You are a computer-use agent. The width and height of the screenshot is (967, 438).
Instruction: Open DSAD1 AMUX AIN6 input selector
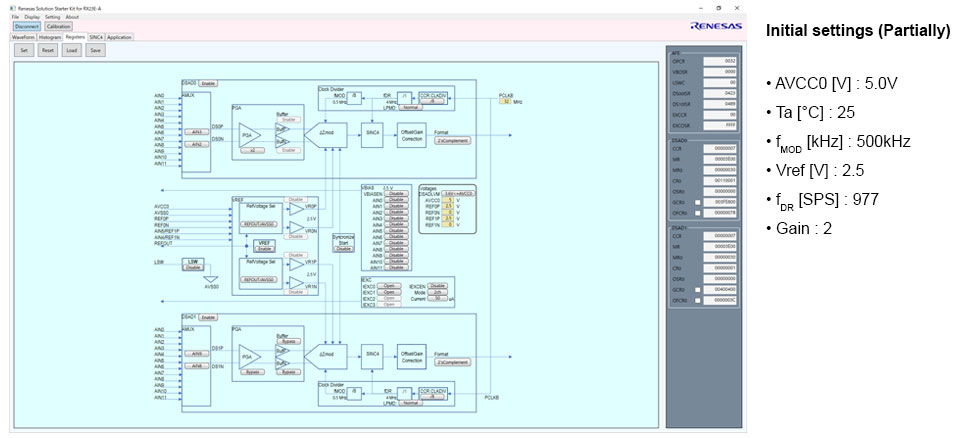point(197,366)
